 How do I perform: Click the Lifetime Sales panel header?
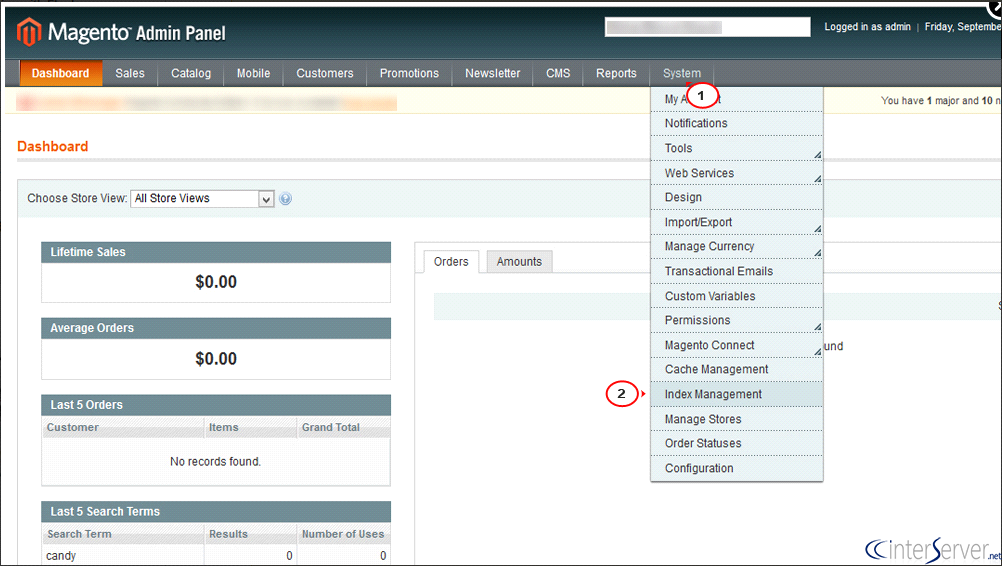(x=216, y=252)
